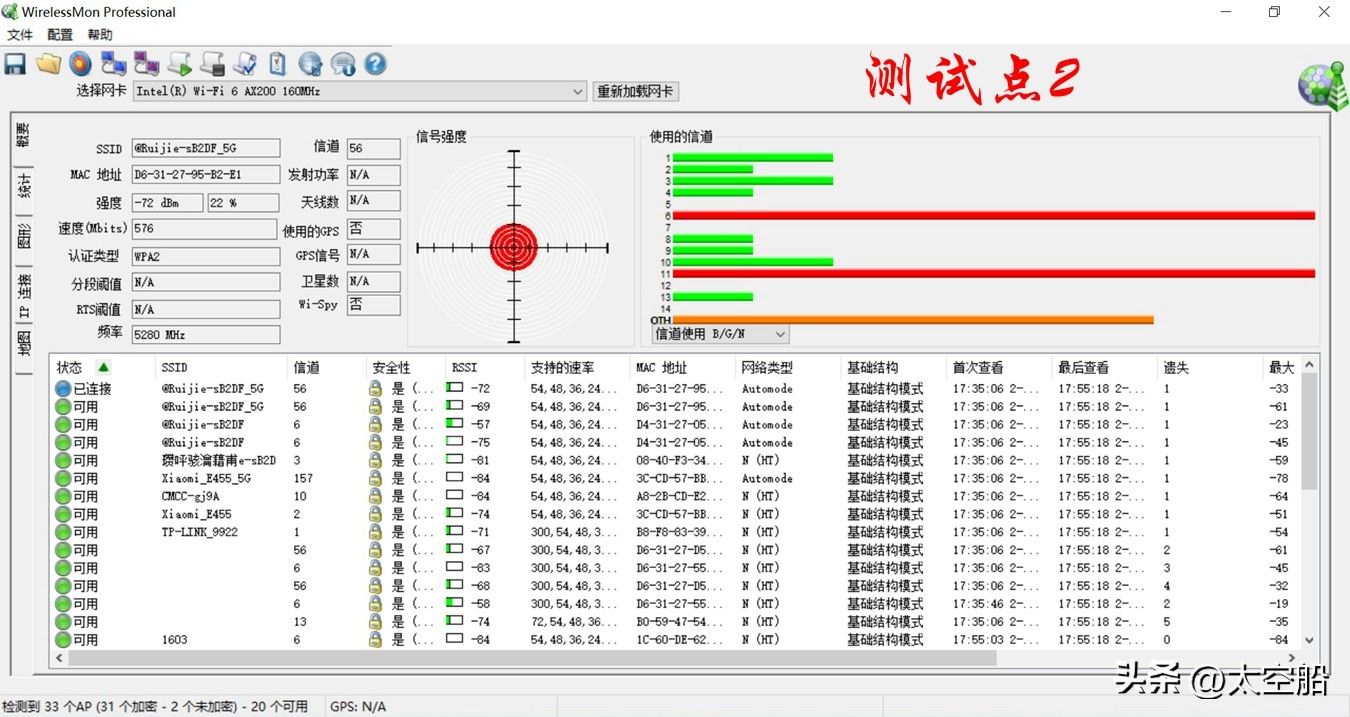Open the 配置 menu
The width and height of the screenshot is (1350, 717).
pos(60,35)
